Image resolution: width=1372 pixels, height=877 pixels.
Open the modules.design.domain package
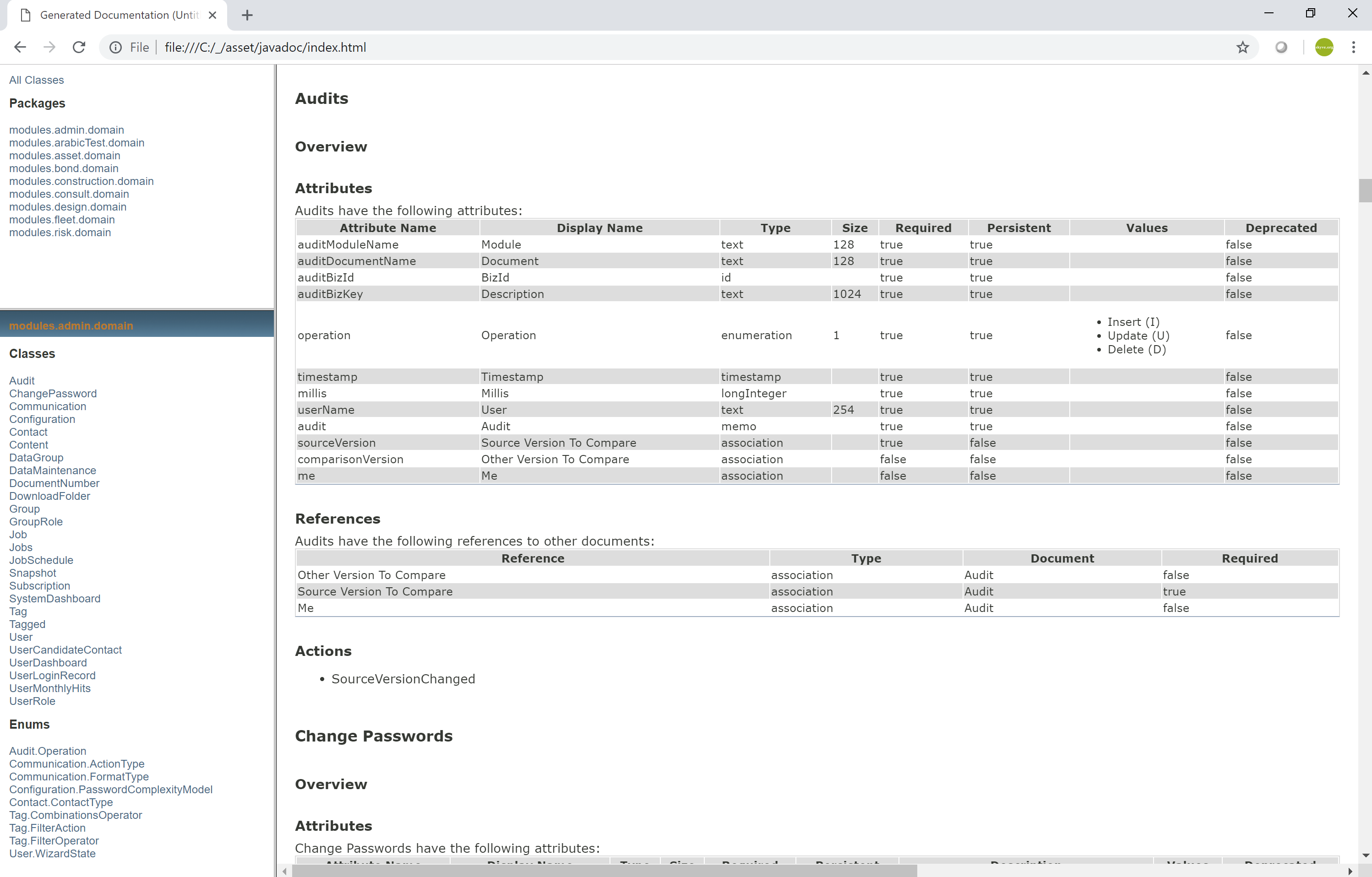(x=68, y=207)
